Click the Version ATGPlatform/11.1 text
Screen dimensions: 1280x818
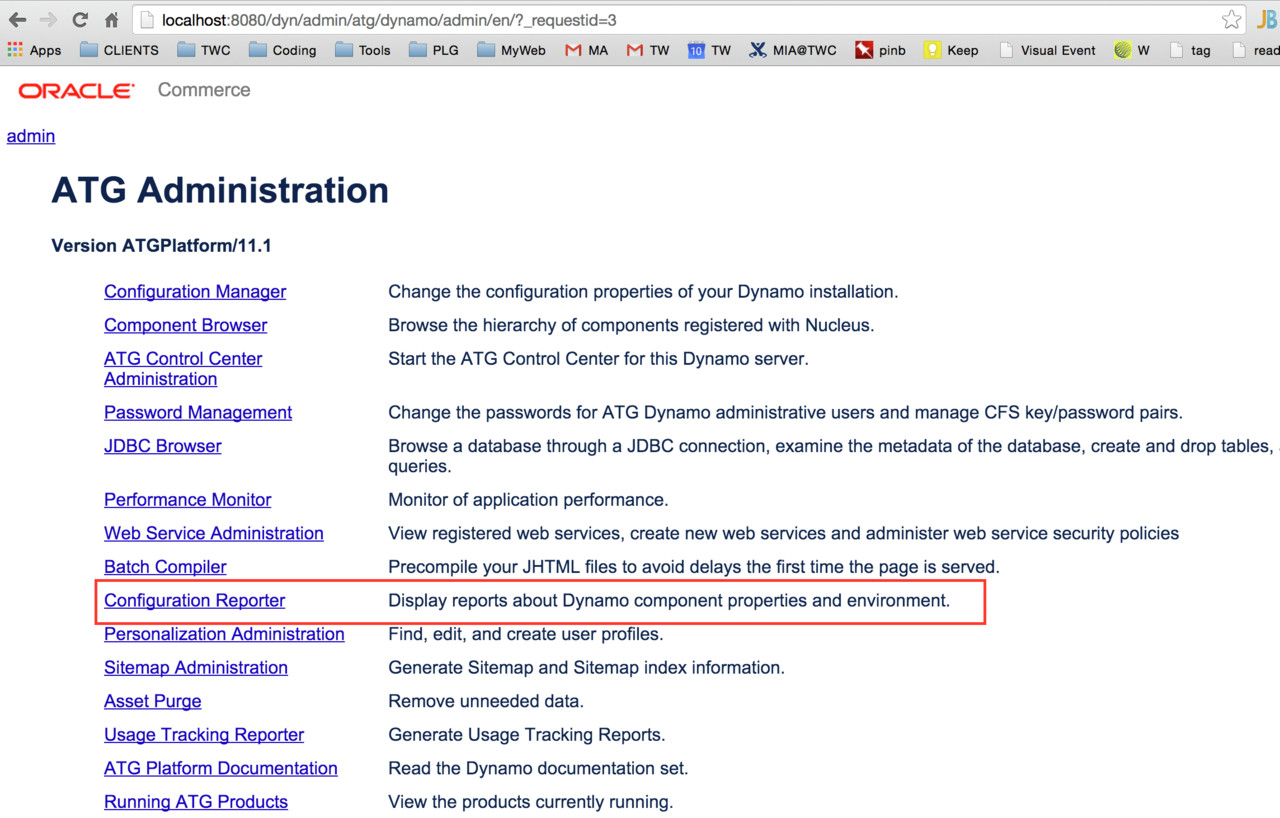162,246
